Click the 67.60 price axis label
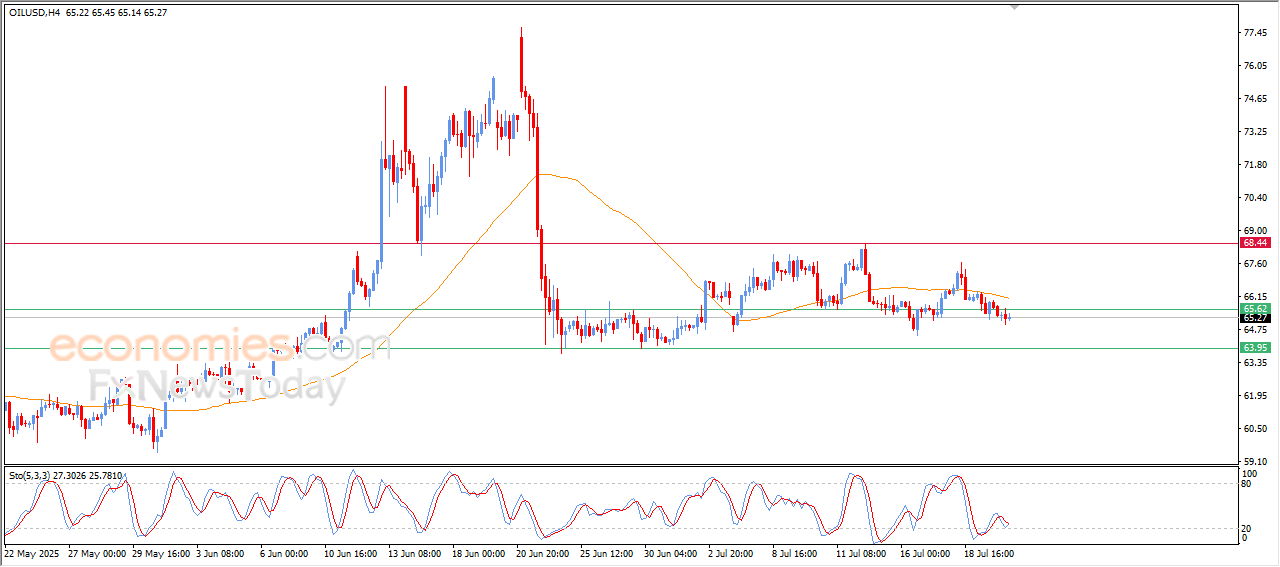Screen dimensions: 1280x567 tap(1256, 264)
